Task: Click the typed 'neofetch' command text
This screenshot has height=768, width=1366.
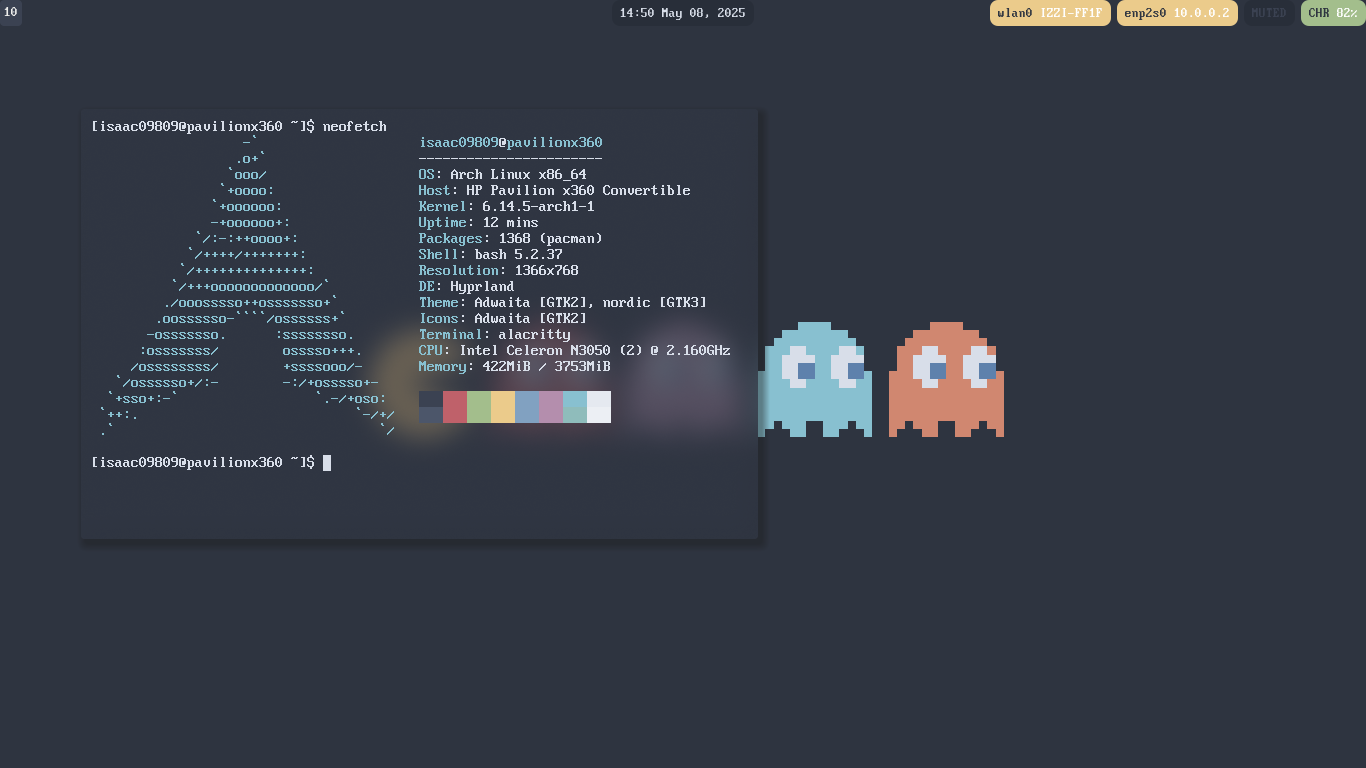Action: (x=354, y=127)
